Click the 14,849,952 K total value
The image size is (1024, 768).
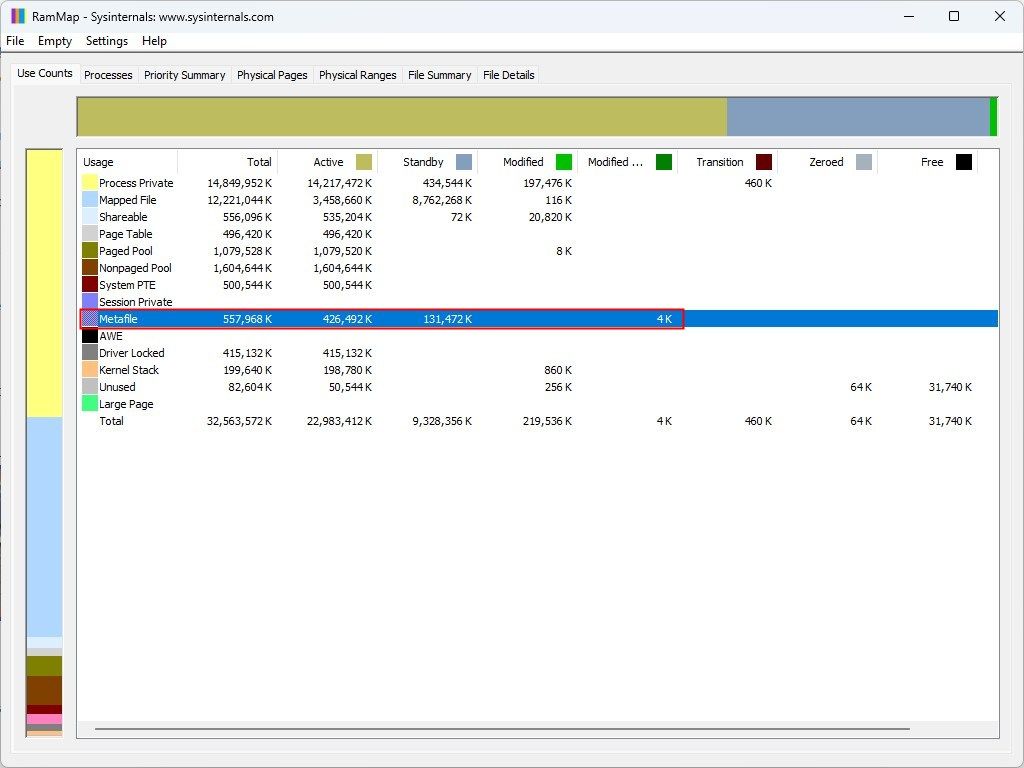pos(239,183)
